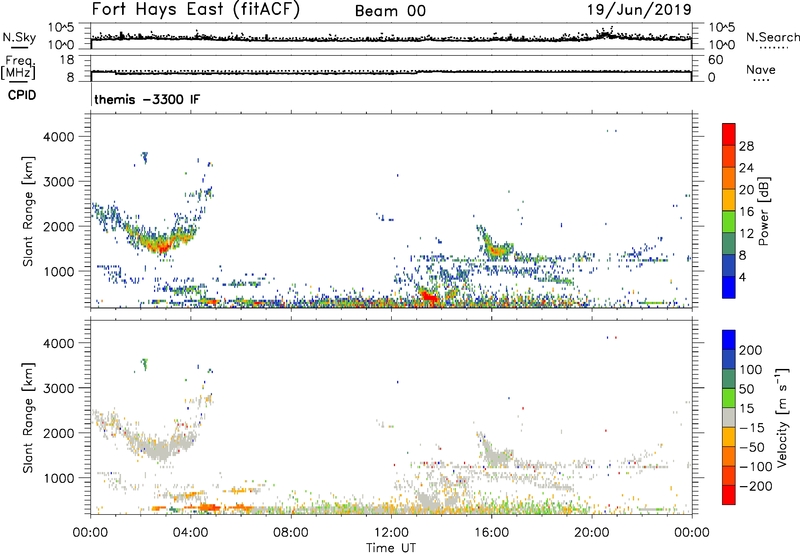The height and width of the screenshot is (554, 800).
Task: Click the date '19/Jun/2019'
Action: tap(639, 10)
